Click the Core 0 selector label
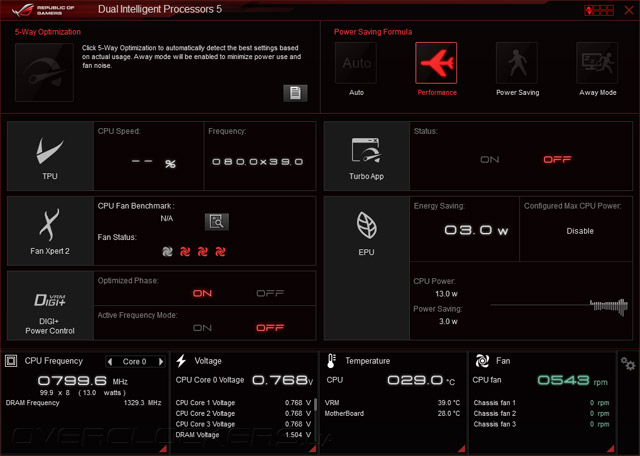640x456 pixels. (135, 362)
